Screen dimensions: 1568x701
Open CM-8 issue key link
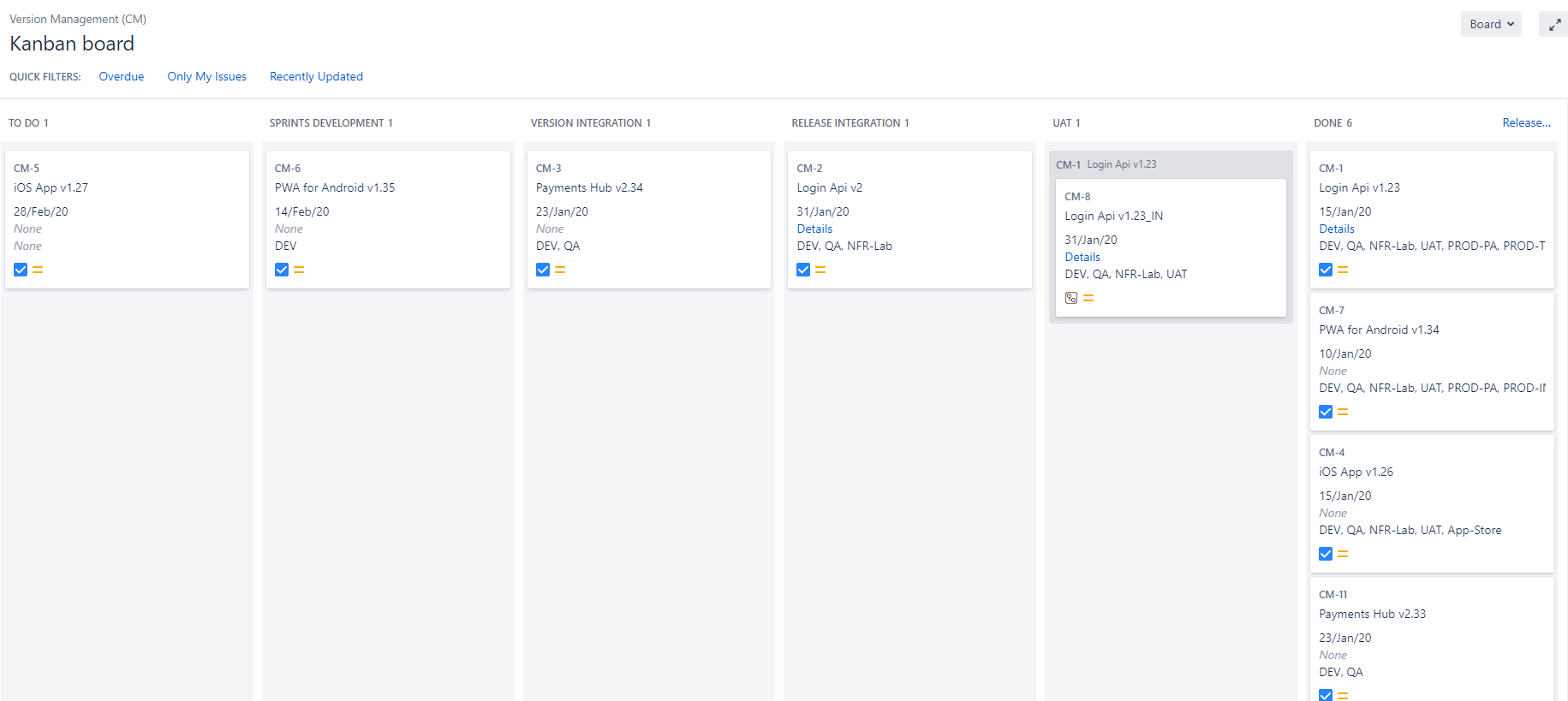point(1077,196)
